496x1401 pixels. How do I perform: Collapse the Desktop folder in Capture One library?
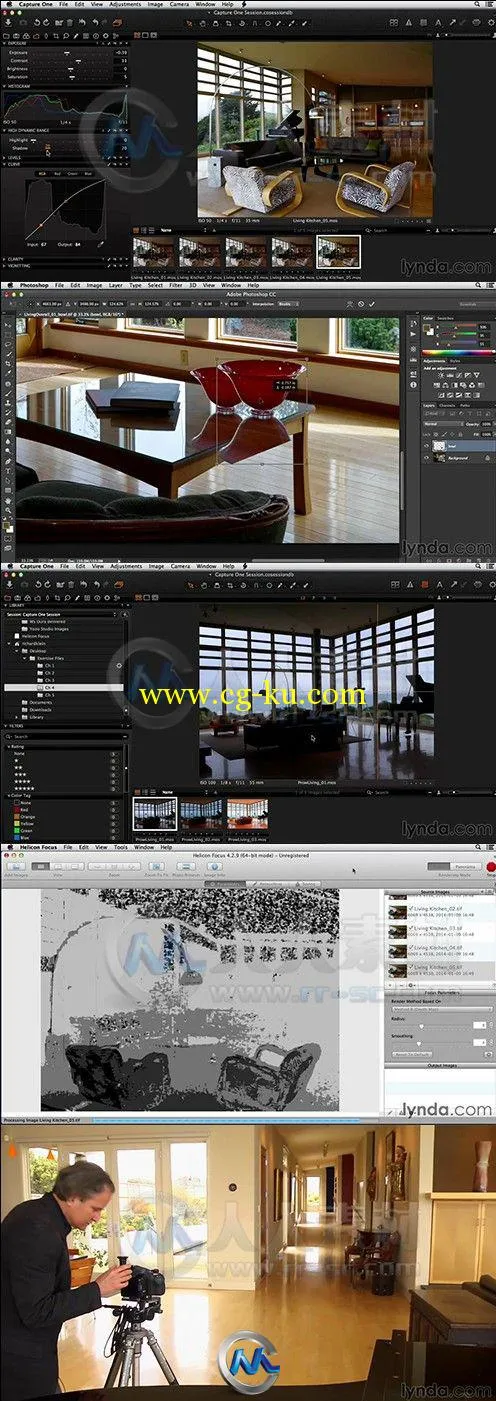coord(16,651)
